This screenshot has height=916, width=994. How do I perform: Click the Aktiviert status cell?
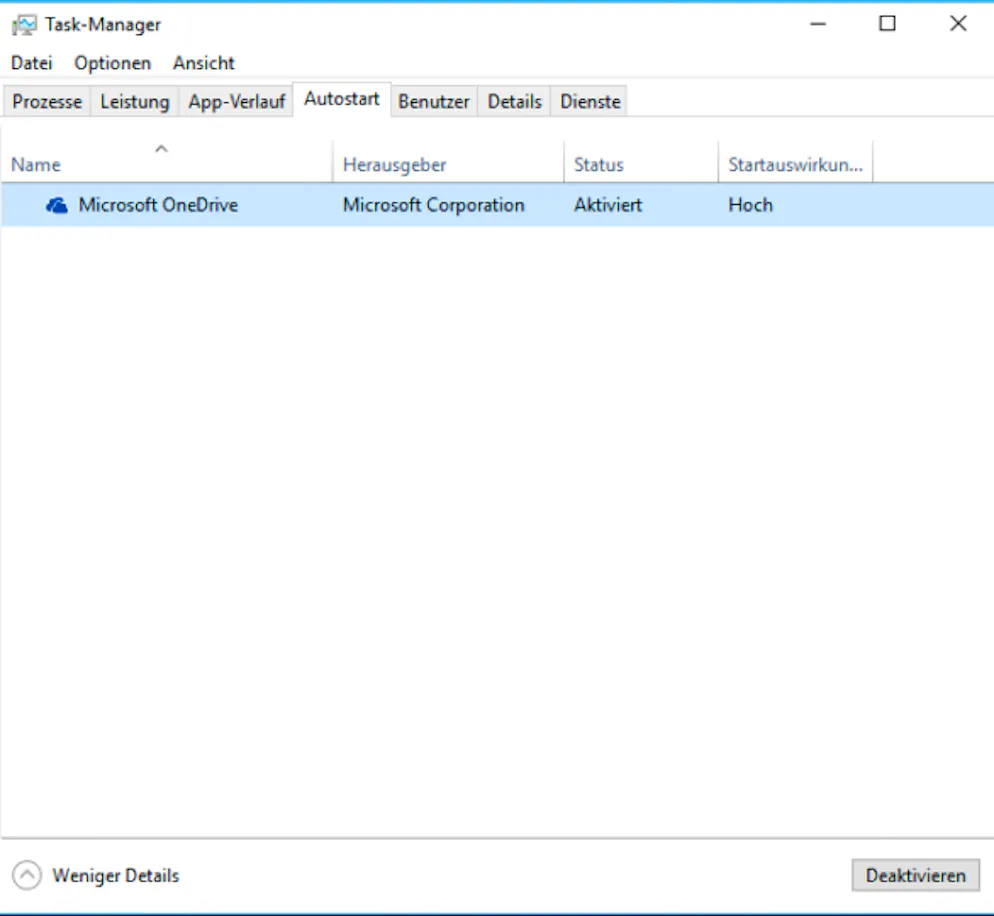(608, 205)
